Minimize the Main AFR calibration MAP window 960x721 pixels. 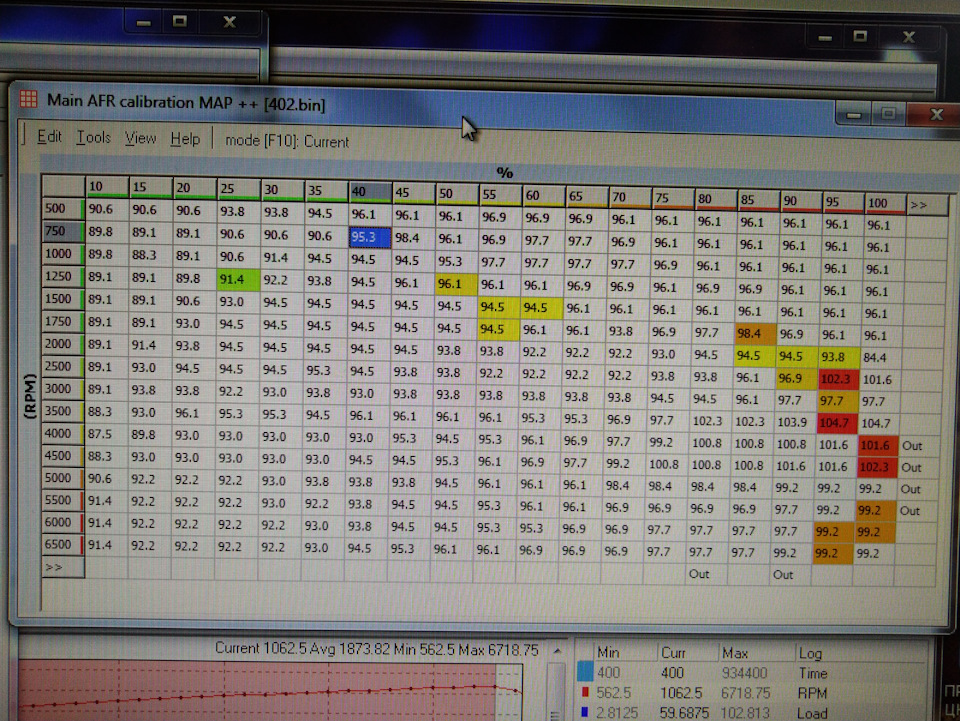pyautogui.click(x=854, y=114)
